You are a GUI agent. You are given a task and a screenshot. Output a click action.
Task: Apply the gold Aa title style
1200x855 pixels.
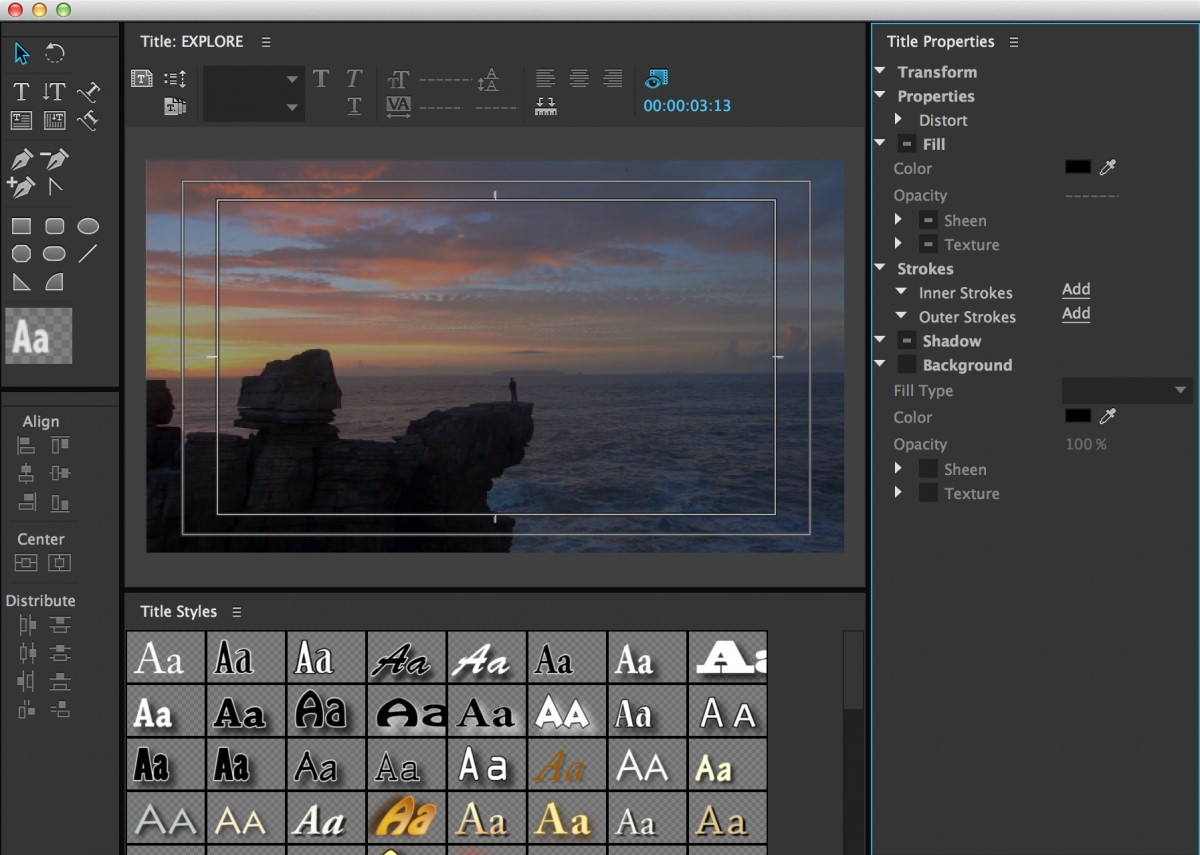[407, 817]
